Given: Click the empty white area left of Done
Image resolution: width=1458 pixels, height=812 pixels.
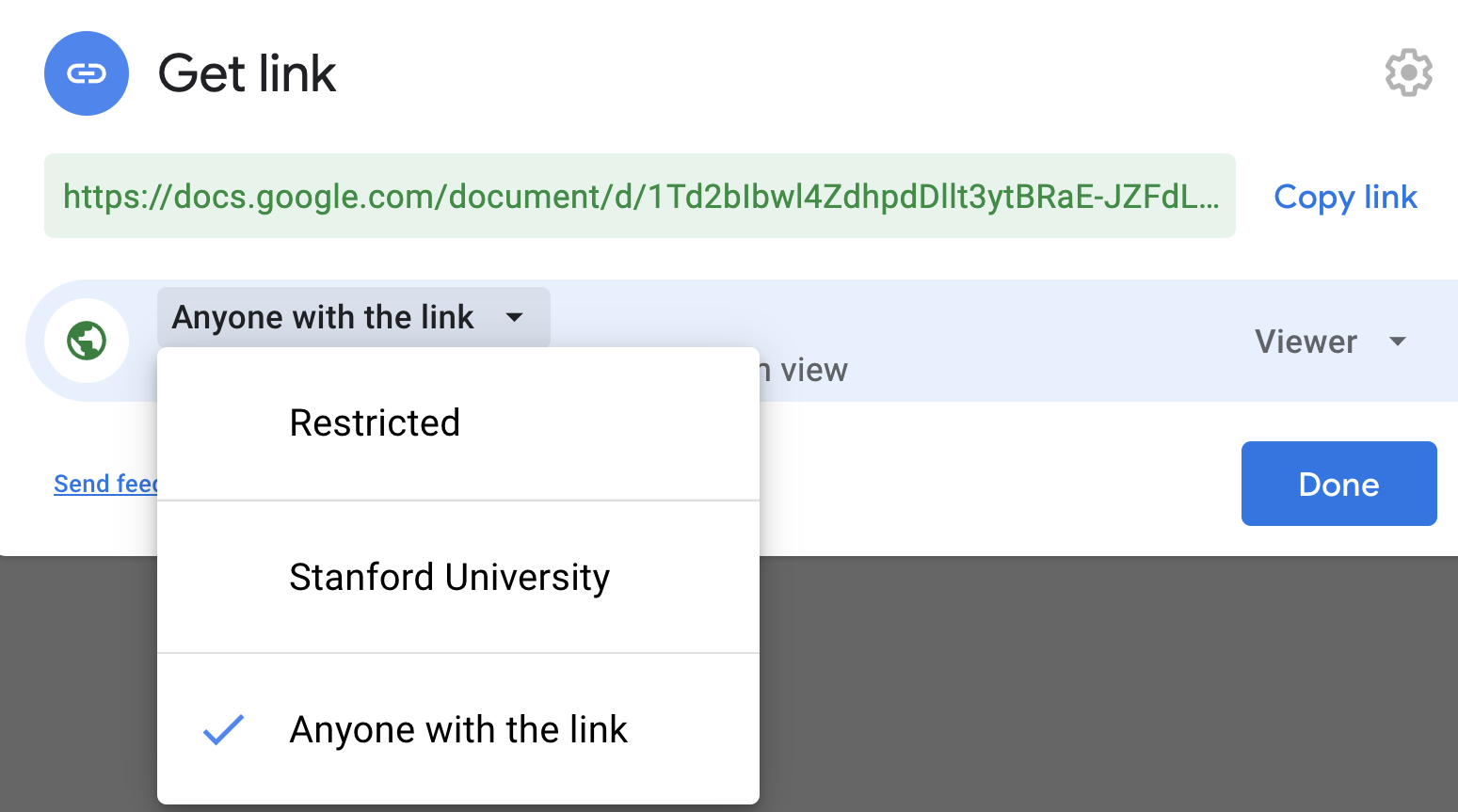Looking at the screenshot, I should coord(988,484).
